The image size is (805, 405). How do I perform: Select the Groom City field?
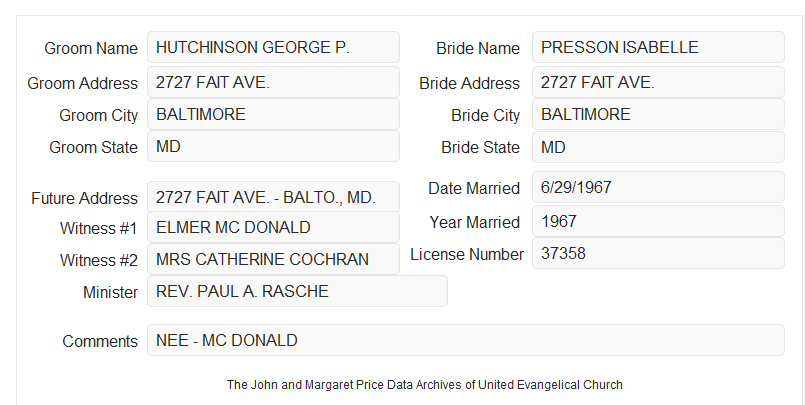(x=273, y=114)
